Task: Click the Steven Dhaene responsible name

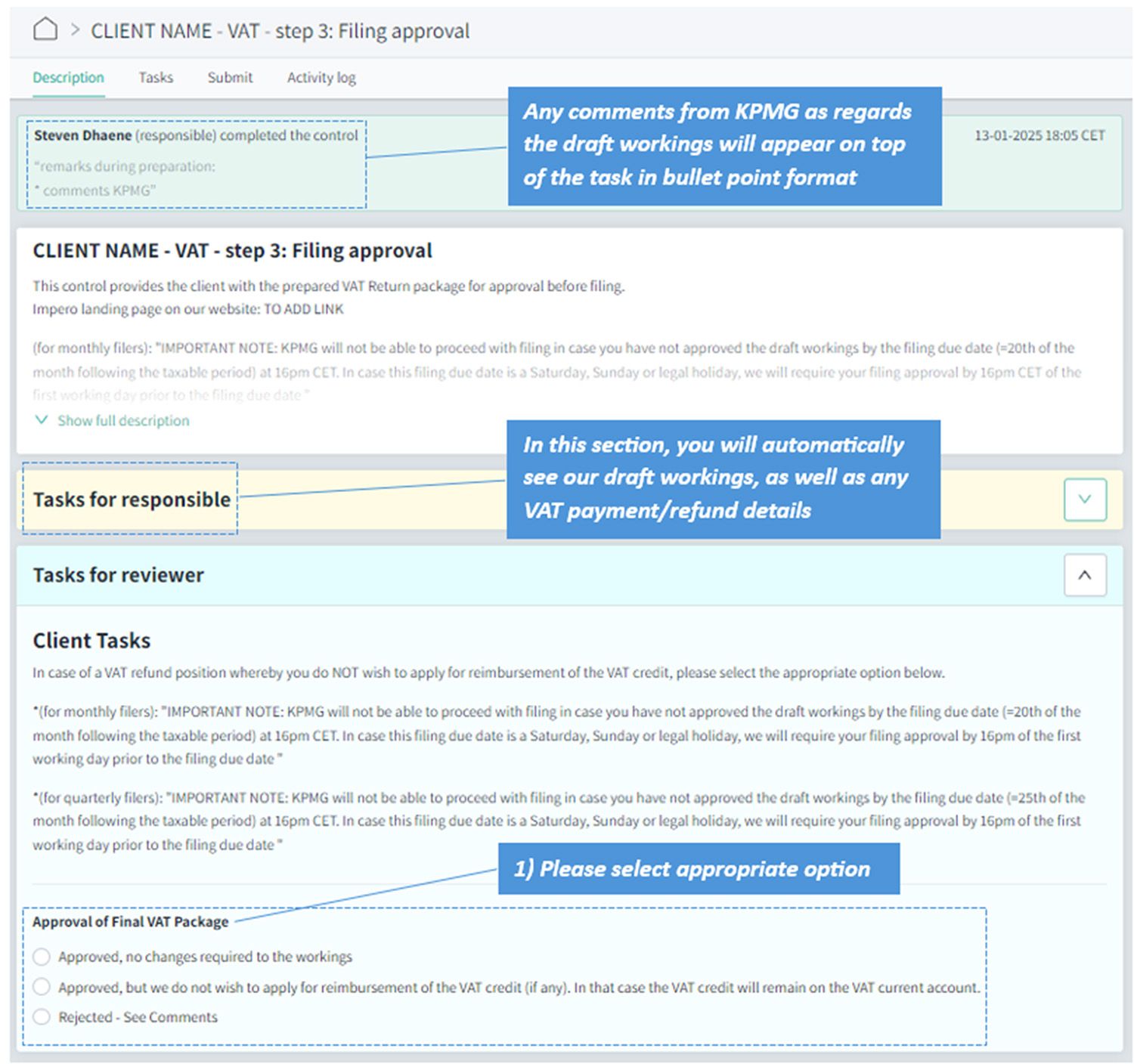Action: [82, 135]
